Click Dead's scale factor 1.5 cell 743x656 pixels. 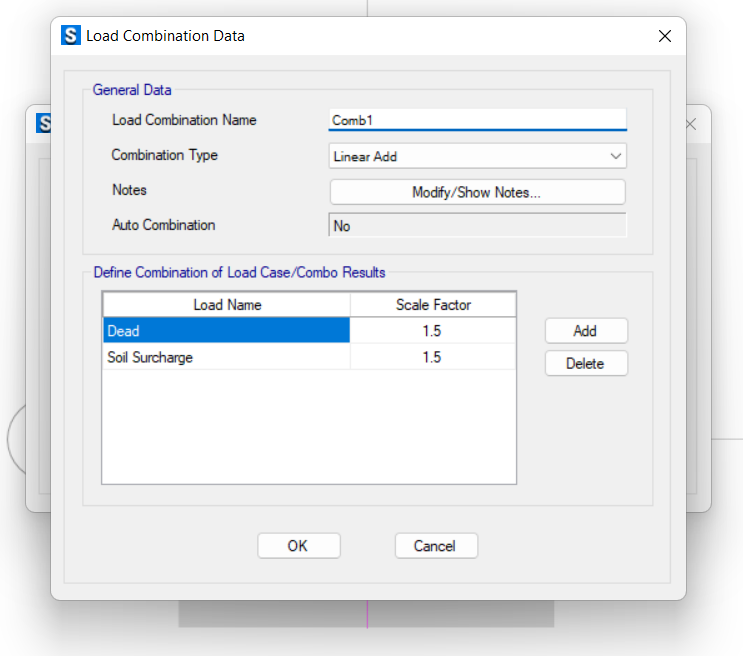tap(433, 330)
